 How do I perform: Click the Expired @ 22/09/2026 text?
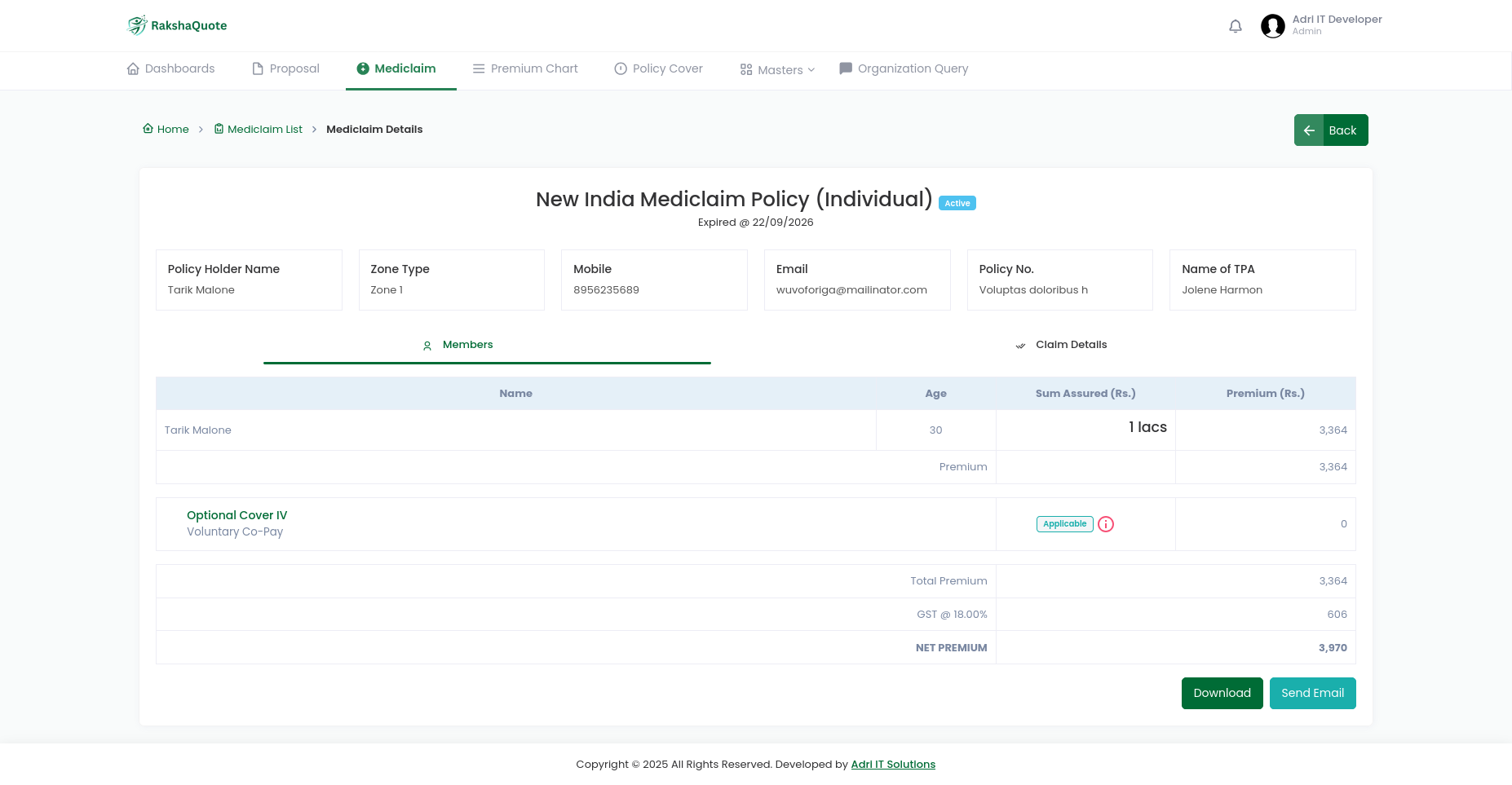755,223
